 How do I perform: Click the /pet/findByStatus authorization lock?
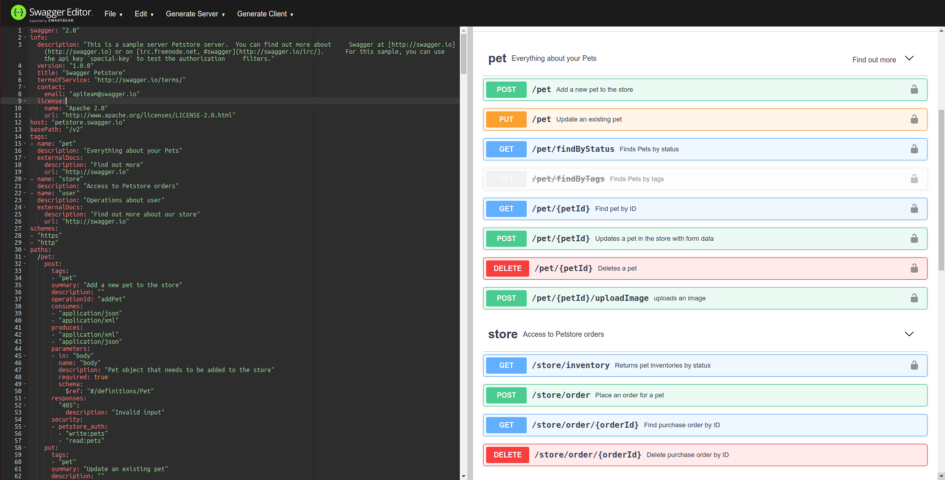tap(914, 149)
